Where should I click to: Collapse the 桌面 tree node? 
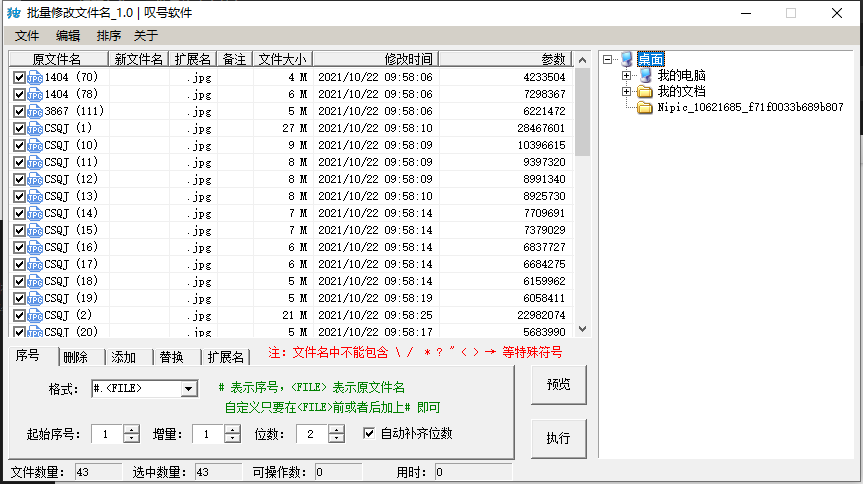pyautogui.click(x=608, y=59)
